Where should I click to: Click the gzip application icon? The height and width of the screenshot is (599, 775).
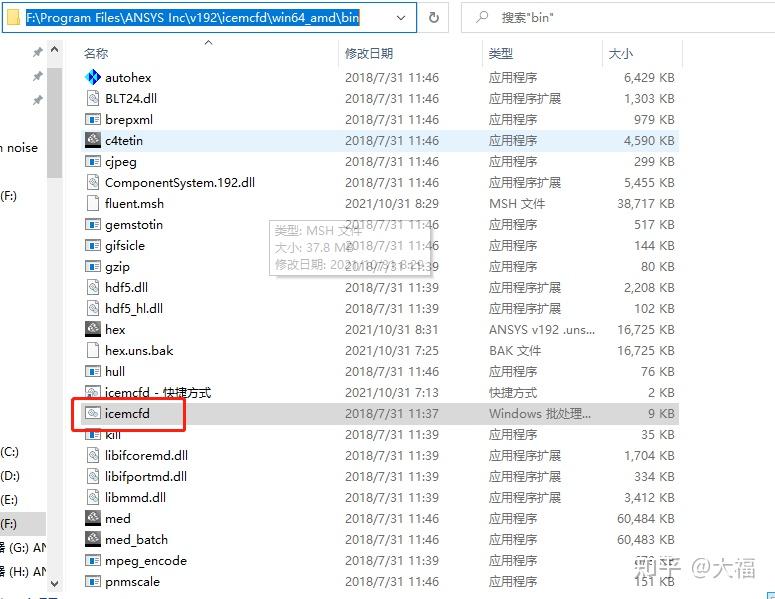(93, 266)
